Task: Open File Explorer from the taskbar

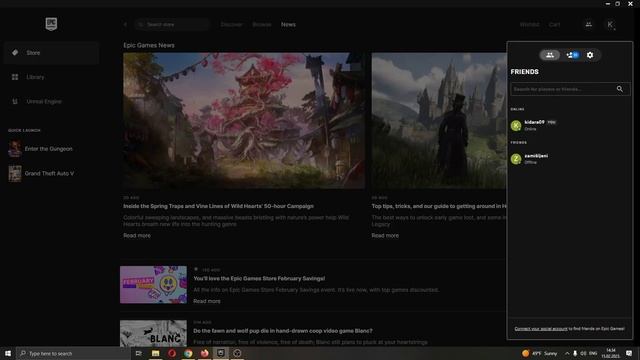Action: click(156, 353)
